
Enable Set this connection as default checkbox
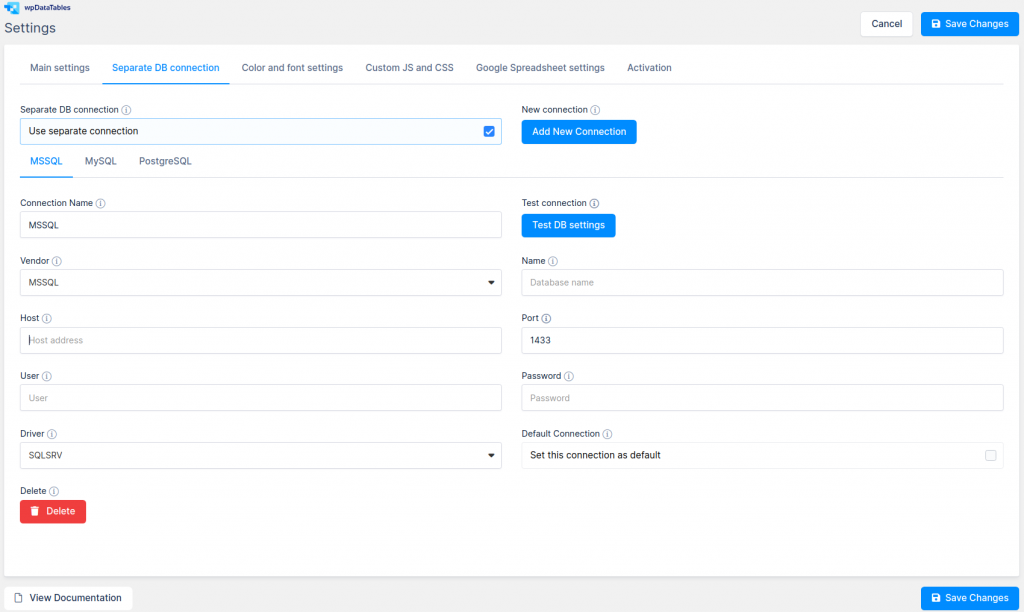point(990,455)
